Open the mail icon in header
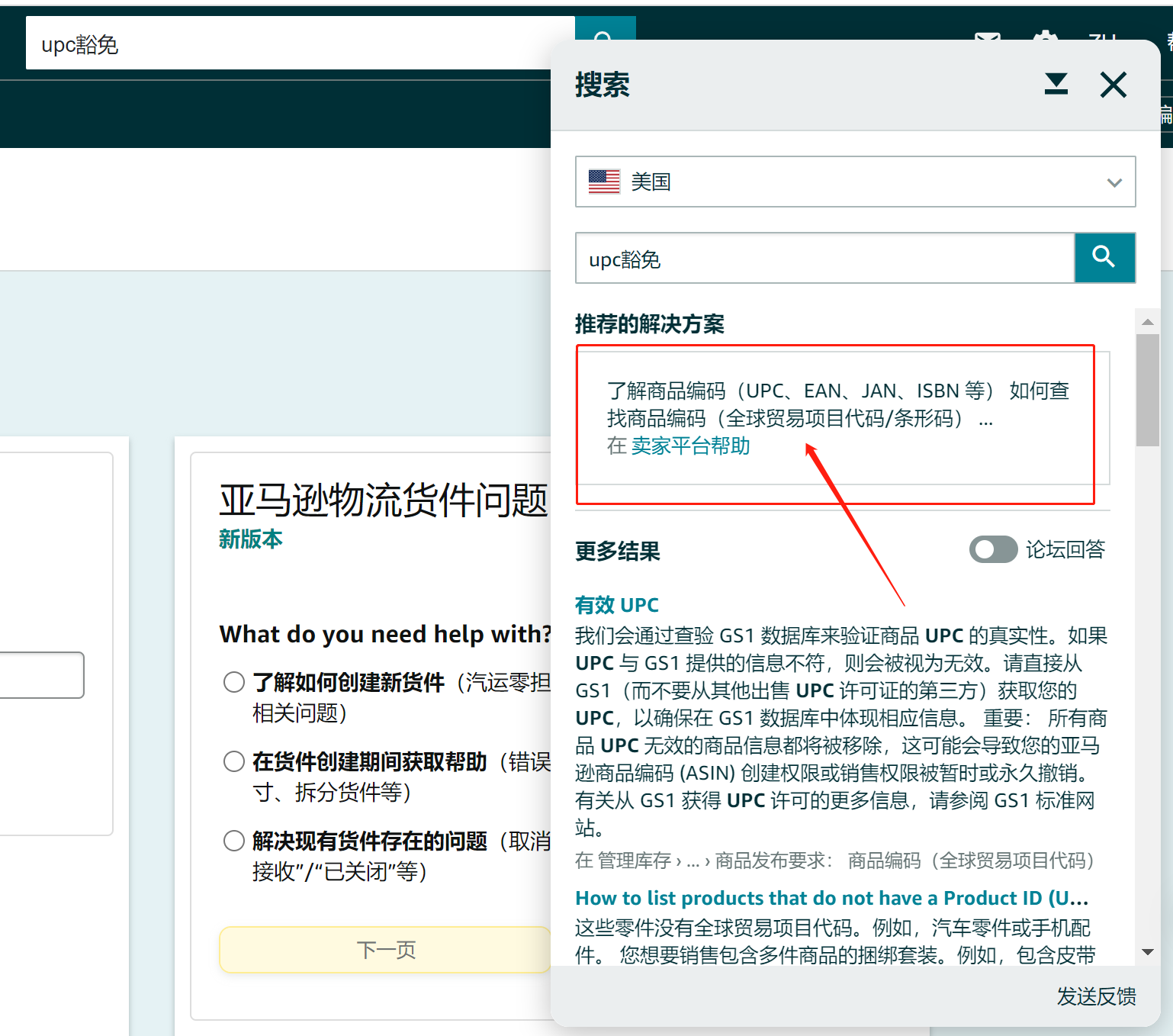Image resolution: width=1173 pixels, height=1036 pixels. pyautogui.click(x=987, y=36)
